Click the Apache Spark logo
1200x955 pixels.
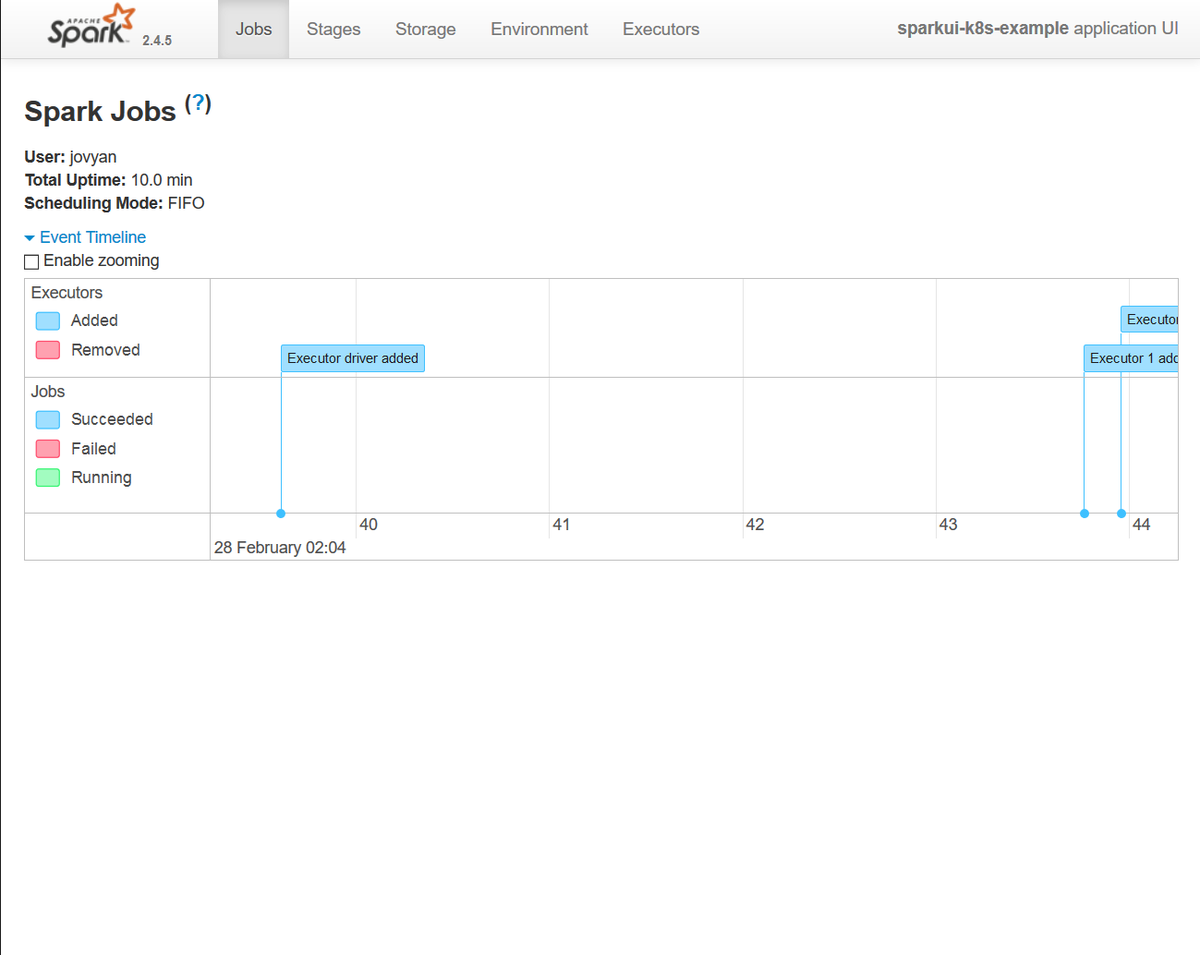pos(91,27)
